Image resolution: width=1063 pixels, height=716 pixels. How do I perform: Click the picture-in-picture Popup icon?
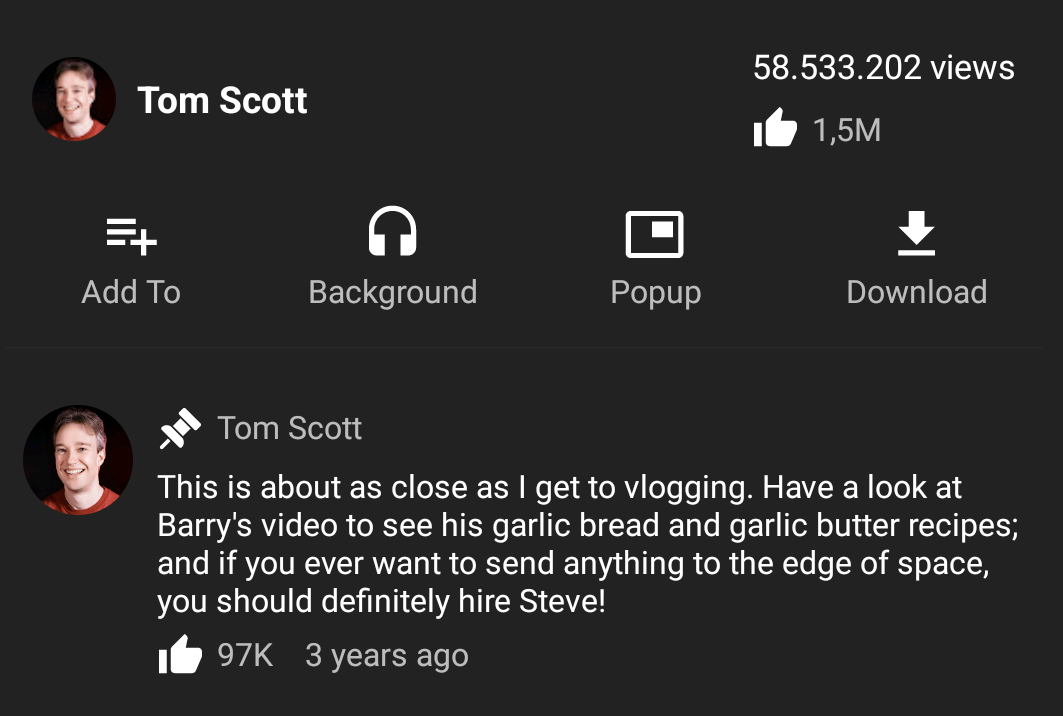point(654,235)
